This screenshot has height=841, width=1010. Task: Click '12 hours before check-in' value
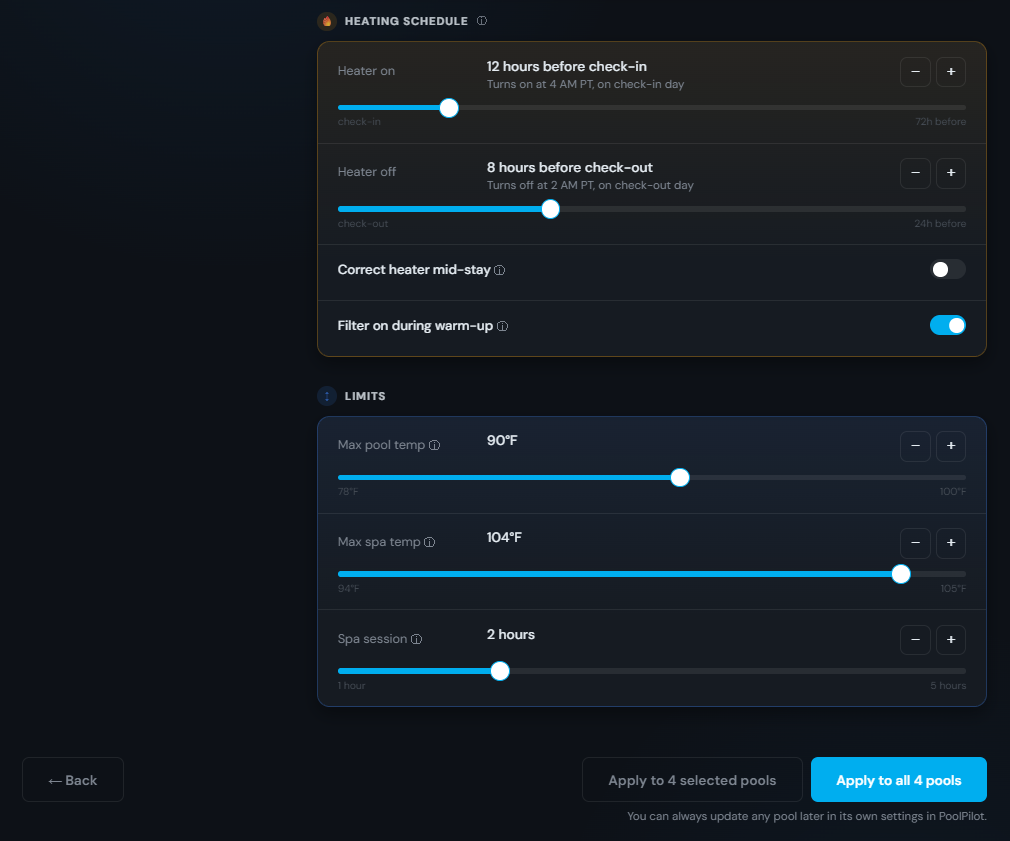(567, 67)
